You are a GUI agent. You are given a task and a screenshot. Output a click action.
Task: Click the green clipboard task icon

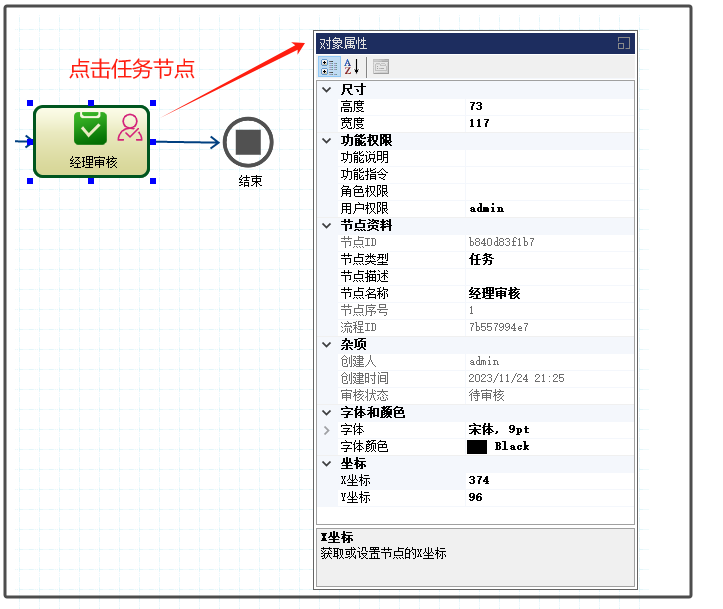coord(90,128)
